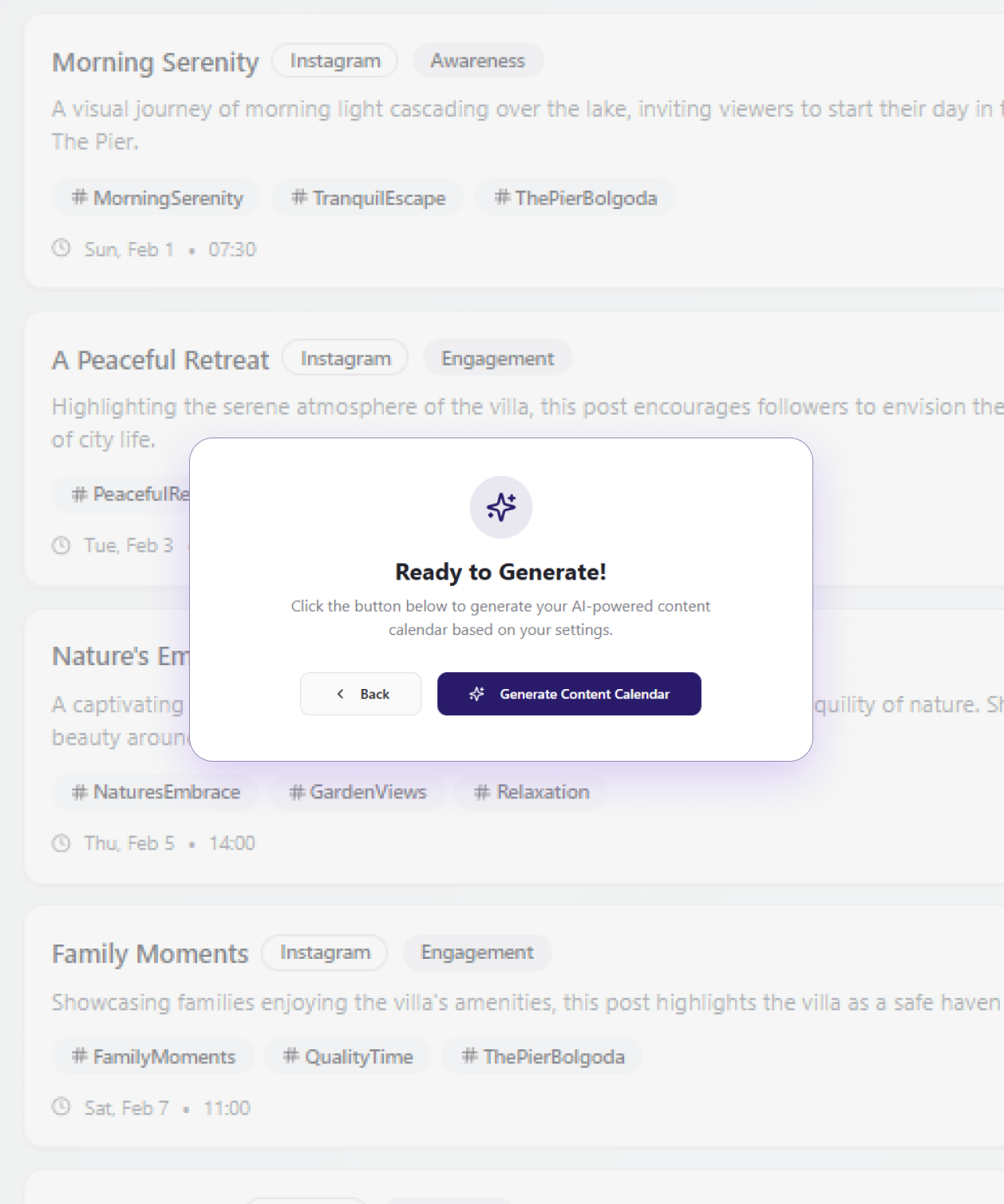The width and height of the screenshot is (1004, 1204).
Task: Click the hash icon on MorningSerenity tag
Action: pyautogui.click(x=79, y=197)
